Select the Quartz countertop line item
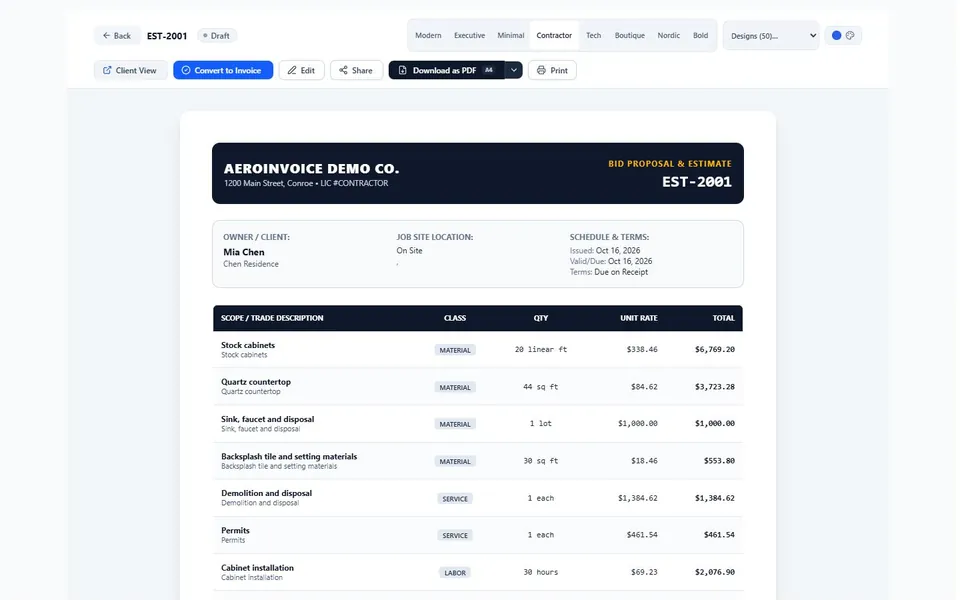This screenshot has height=600, width=960. pos(478,387)
